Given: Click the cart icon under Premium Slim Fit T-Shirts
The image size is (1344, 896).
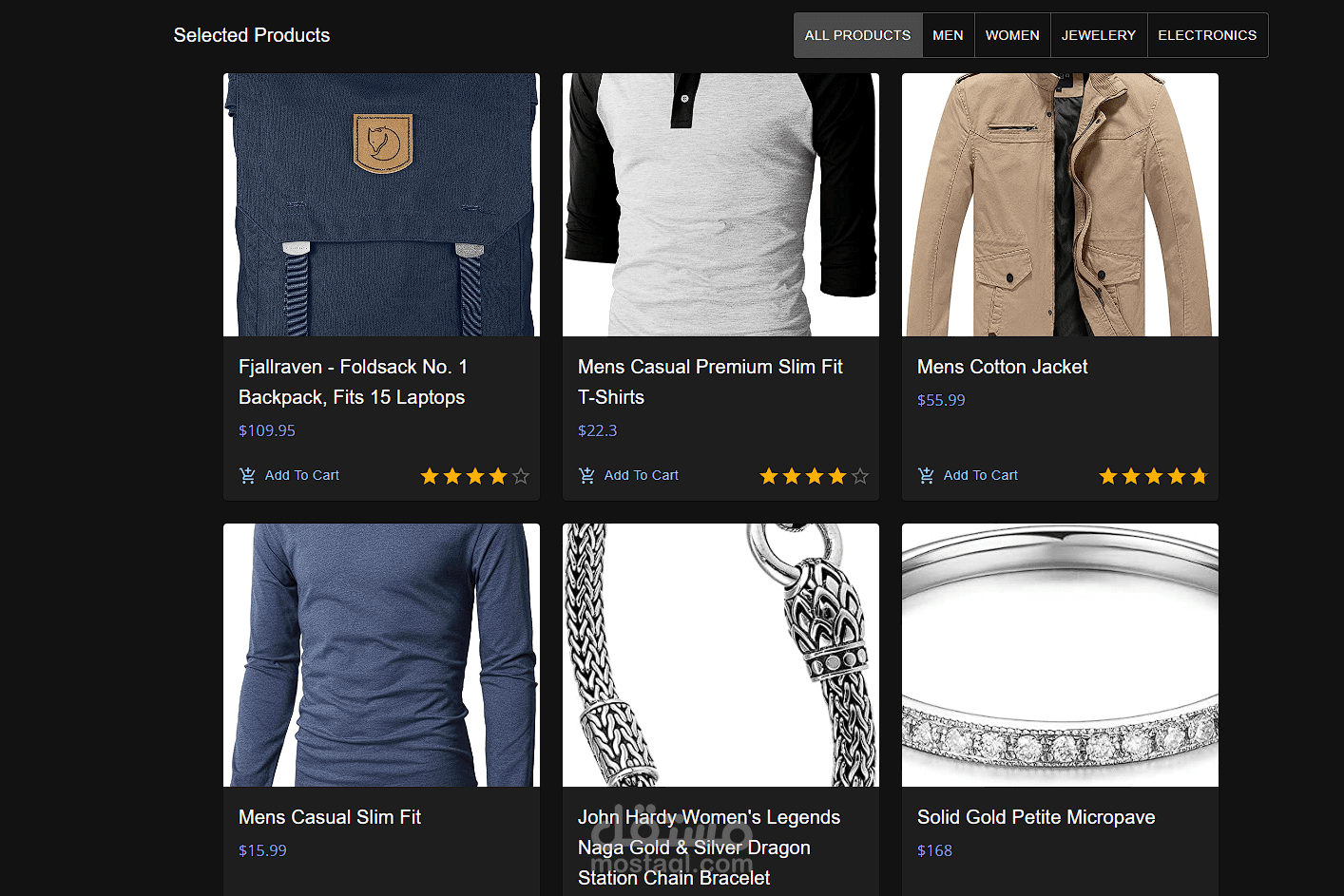Looking at the screenshot, I should (x=586, y=475).
